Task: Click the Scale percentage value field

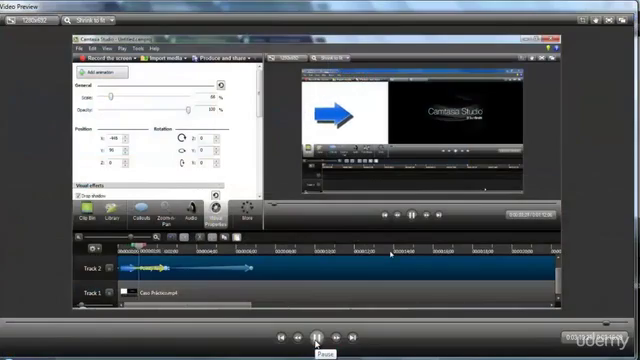Action: [x=207, y=97]
